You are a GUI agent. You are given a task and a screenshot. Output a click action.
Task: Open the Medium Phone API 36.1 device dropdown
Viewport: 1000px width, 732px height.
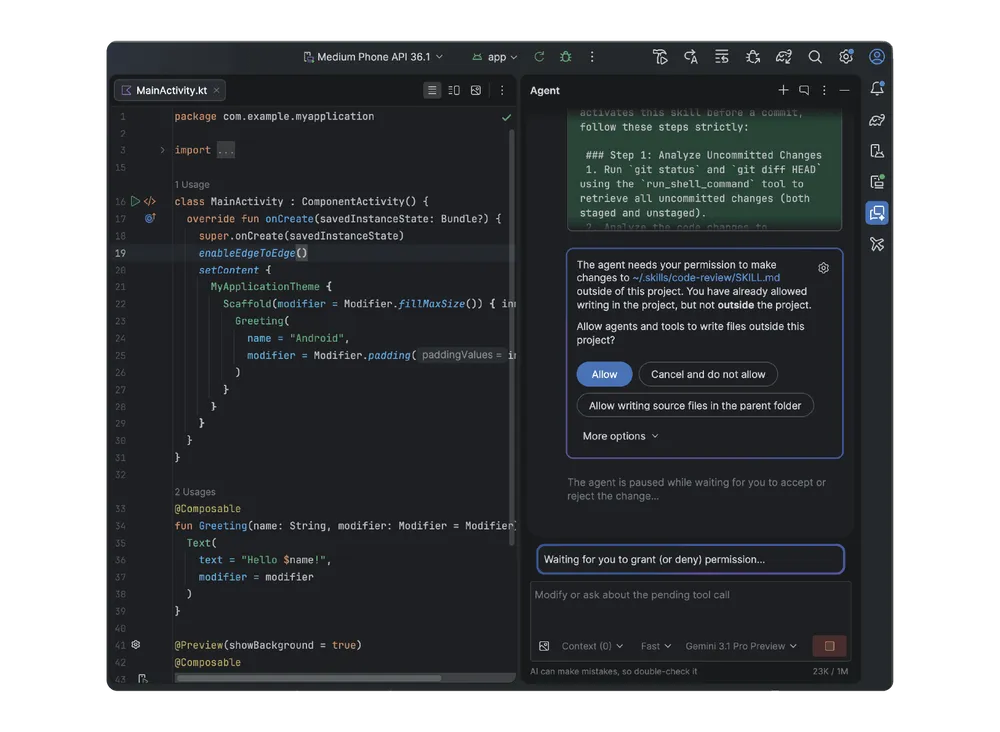click(373, 57)
